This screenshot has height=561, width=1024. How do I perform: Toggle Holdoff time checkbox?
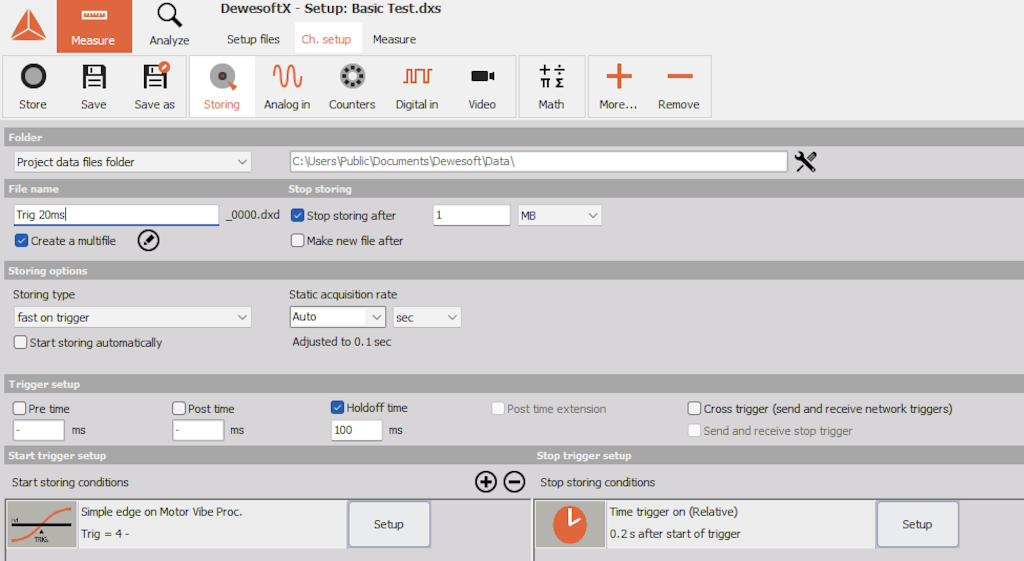click(x=337, y=408)
